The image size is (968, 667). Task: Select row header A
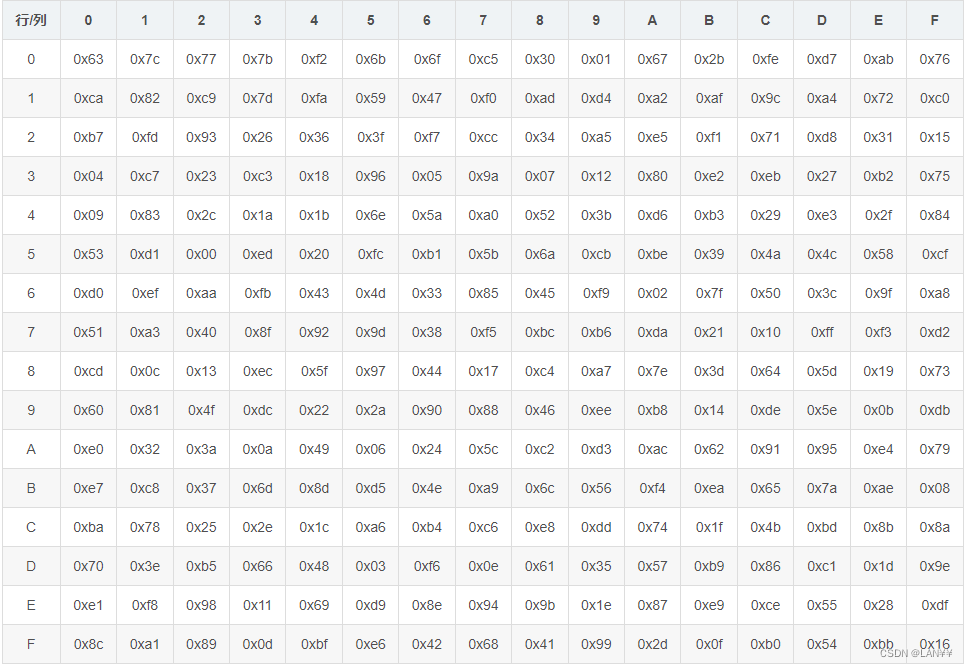pyautogui.click(x=31, y=449)
